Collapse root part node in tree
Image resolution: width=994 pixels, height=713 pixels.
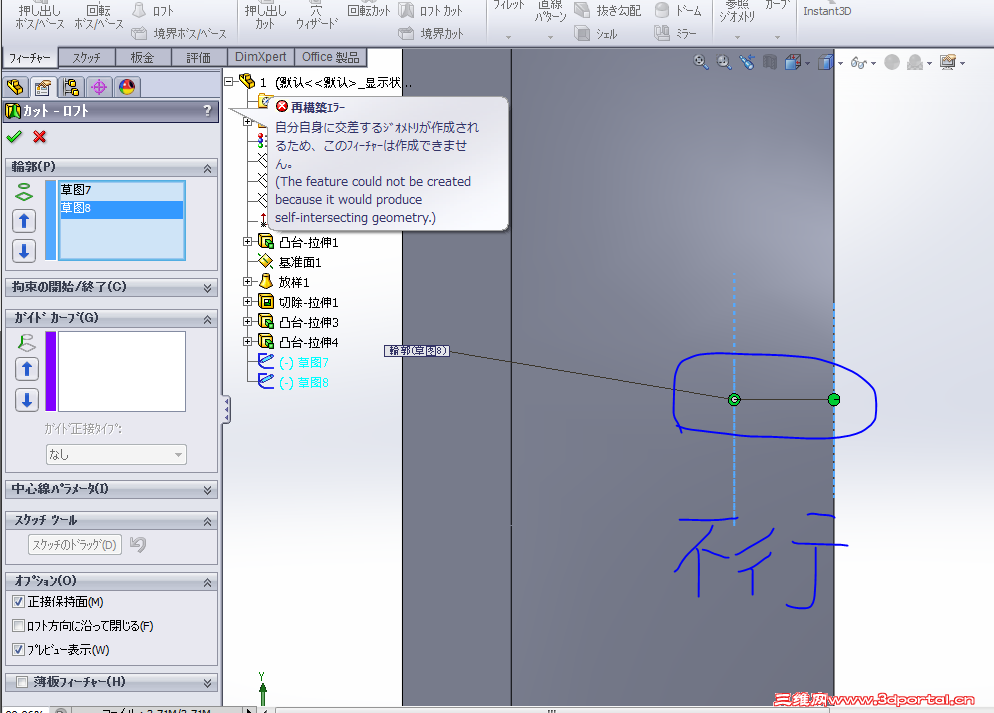(x=228, y=81)
